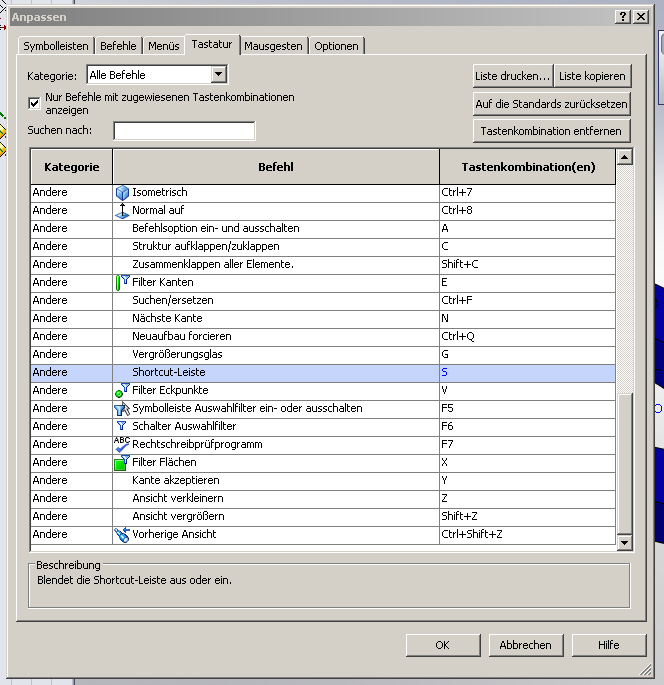Click the Symbolleiste Auswahlfilter icon
This screenshot has width=664, height=685.
tap(122, 408)
